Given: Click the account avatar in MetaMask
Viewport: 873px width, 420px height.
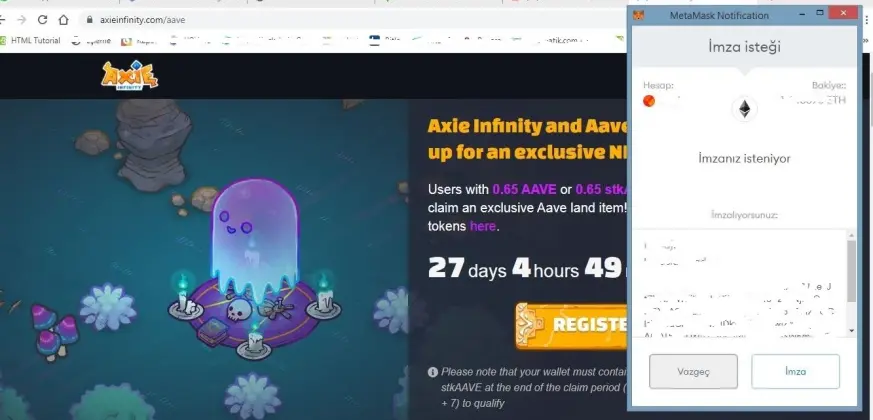Looking at the screenshot, I should tap(649, 101).
